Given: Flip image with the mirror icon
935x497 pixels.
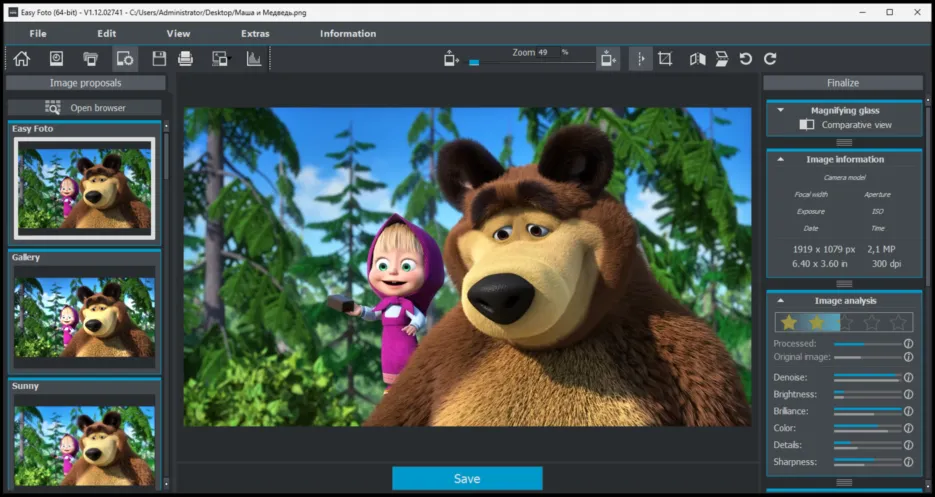Looking at the screenshot, I should pyautogui.click(x=698, y=58).
